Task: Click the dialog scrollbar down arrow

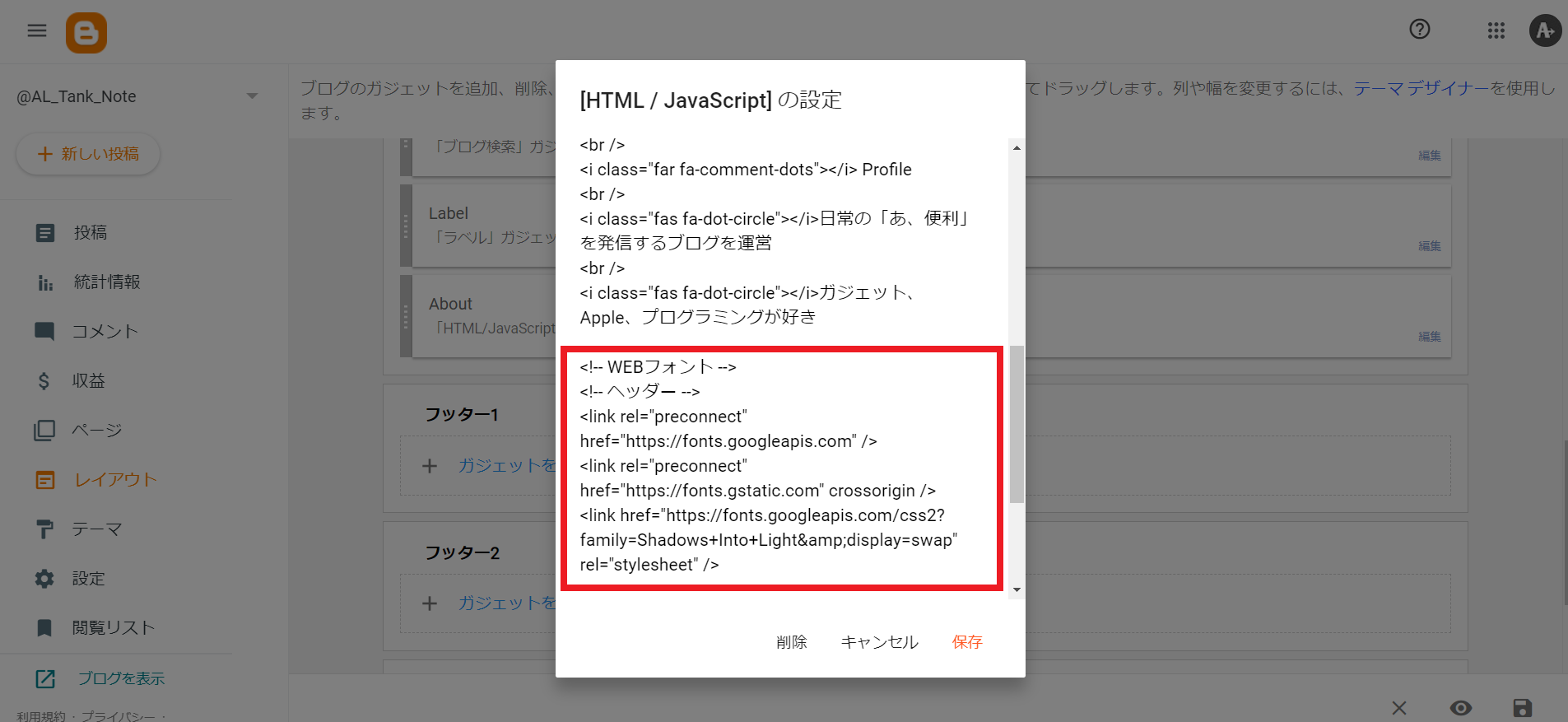Action: coord(1017,589)
